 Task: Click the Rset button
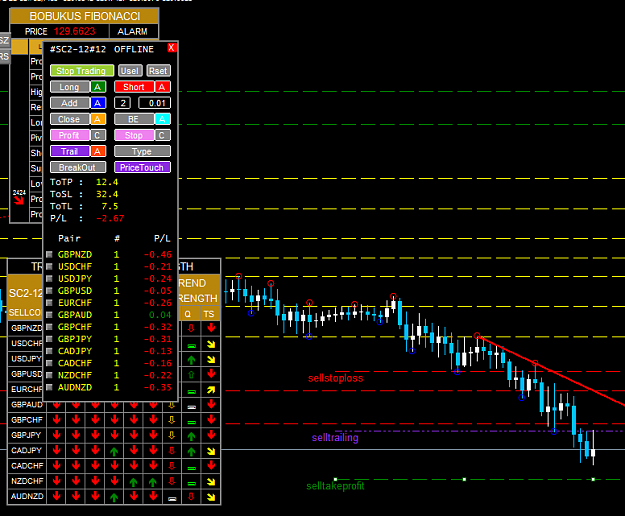(x=158, y=71)
